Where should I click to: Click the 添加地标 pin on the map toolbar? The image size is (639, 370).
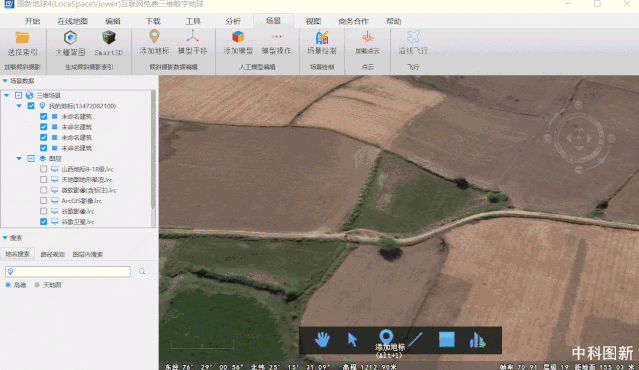tap(386, 337)
